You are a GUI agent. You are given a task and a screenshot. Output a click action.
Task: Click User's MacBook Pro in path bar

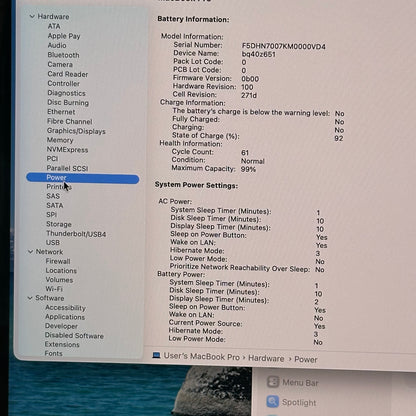coord(202,356)
